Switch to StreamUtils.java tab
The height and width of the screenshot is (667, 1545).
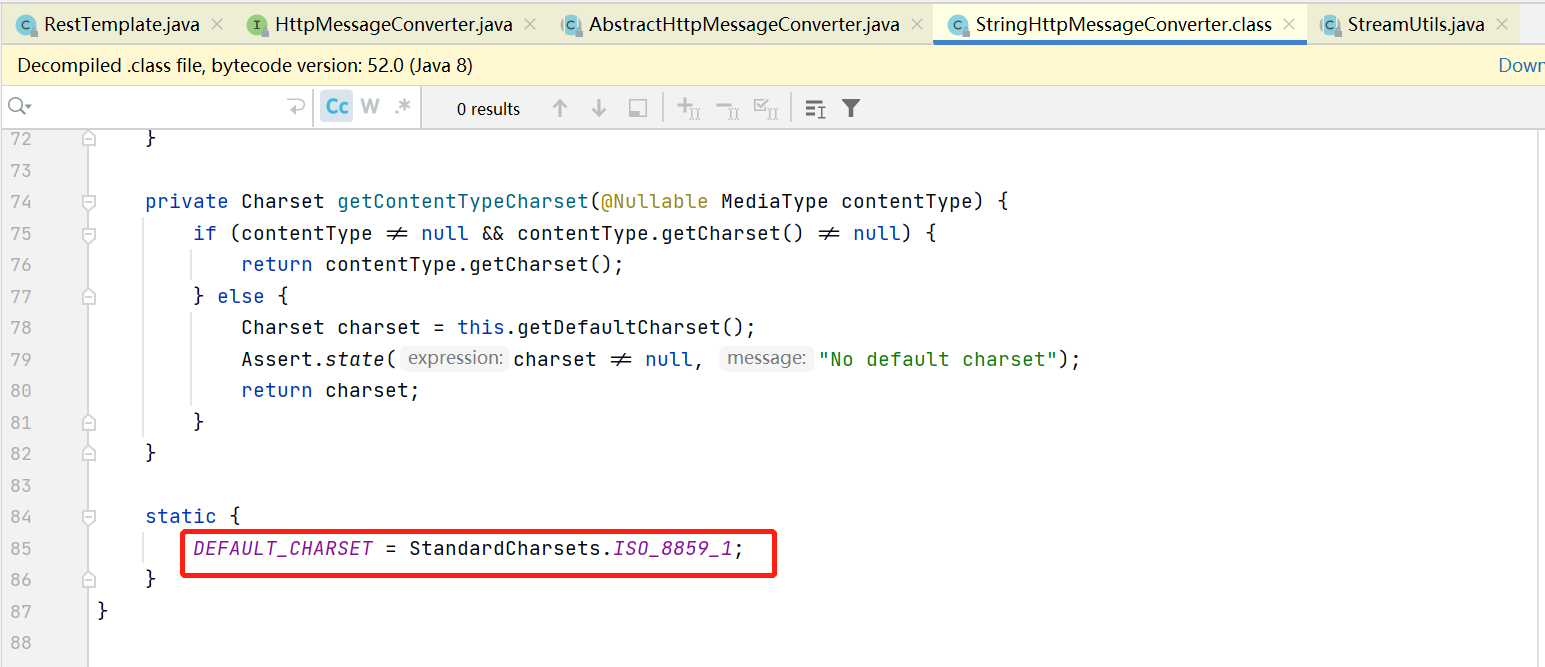pos(1416,24)
